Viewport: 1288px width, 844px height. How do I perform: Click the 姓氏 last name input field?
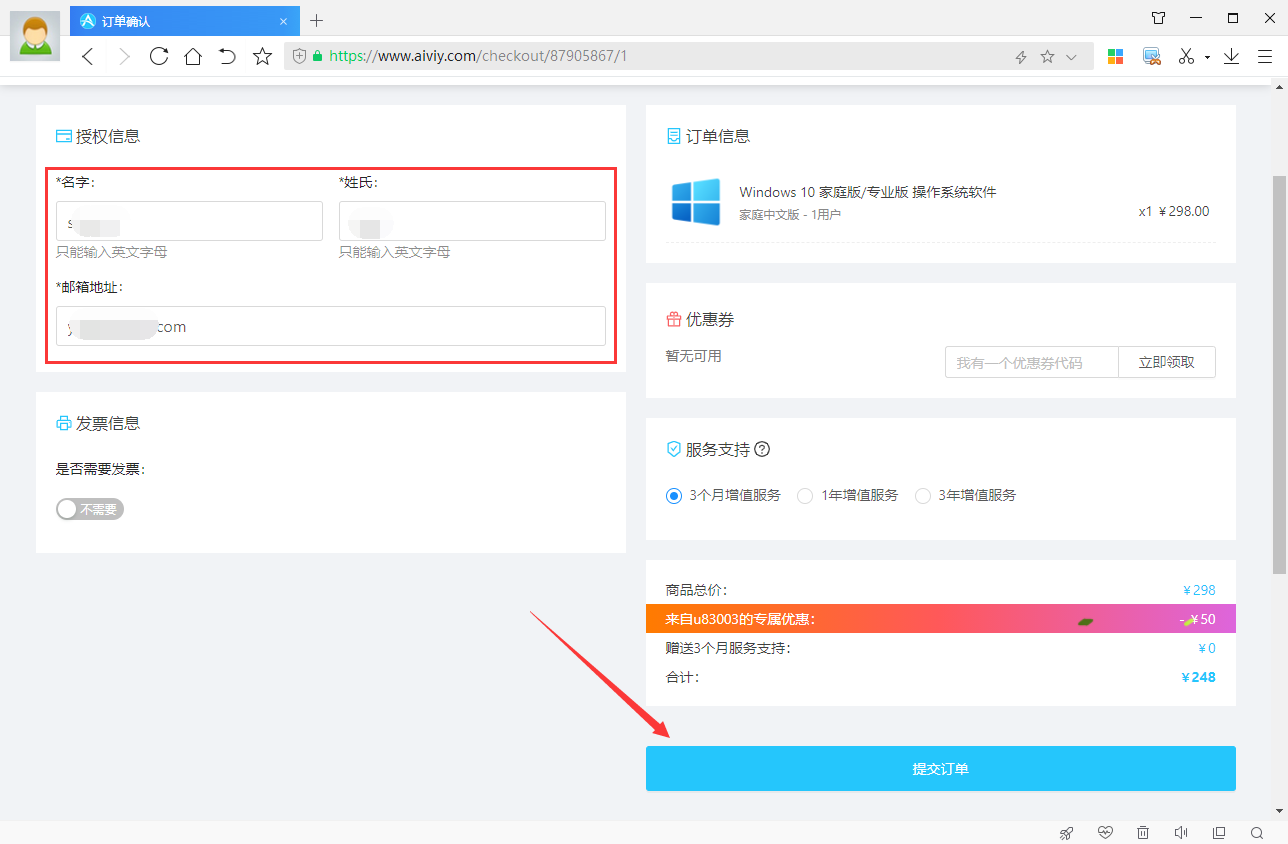pos(472,221)
